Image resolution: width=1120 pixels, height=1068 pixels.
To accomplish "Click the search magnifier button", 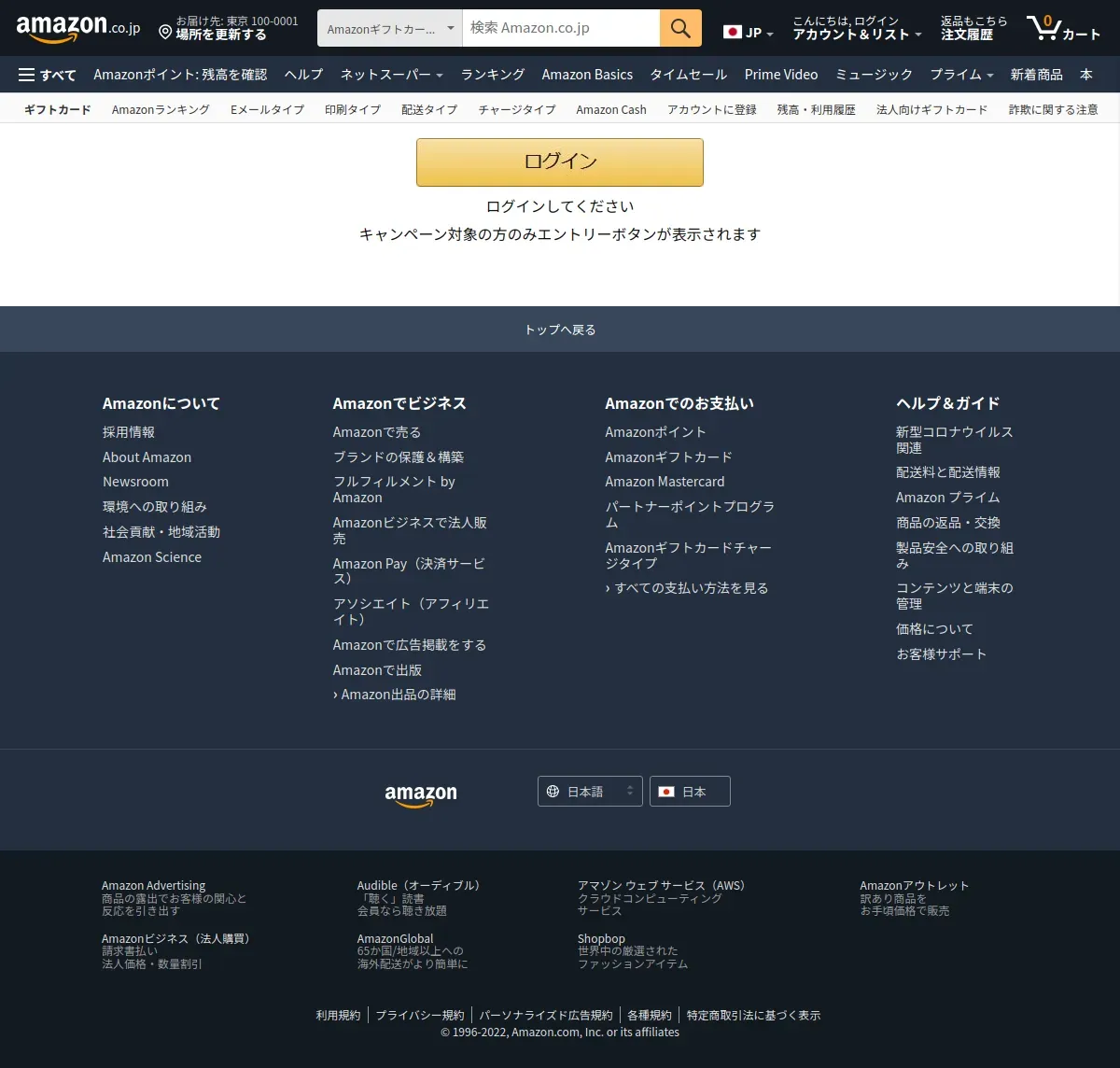I will [x=680, y=28].
